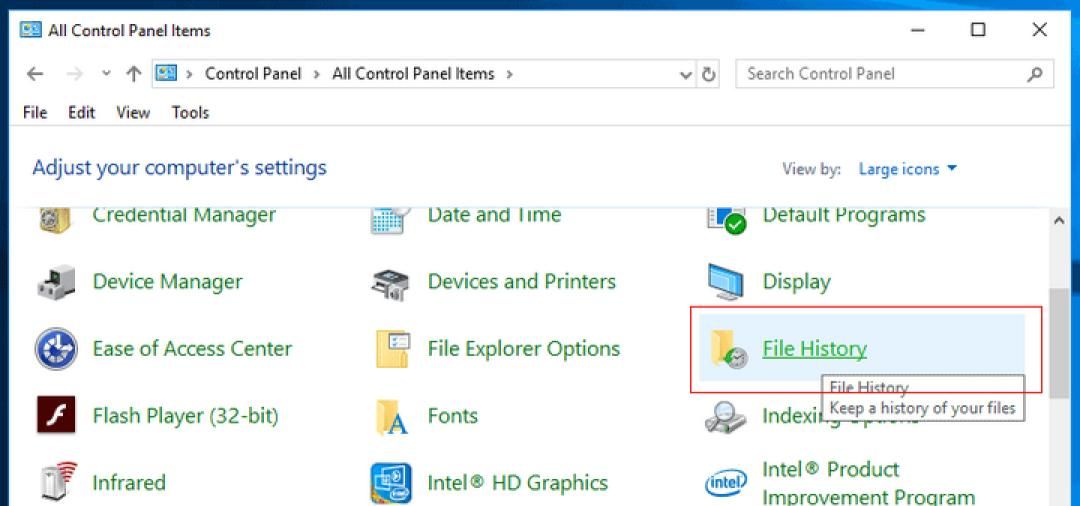Expand the View by Large icons dropdown
Screen dimensions: 1080x506
tap(907, 169)
